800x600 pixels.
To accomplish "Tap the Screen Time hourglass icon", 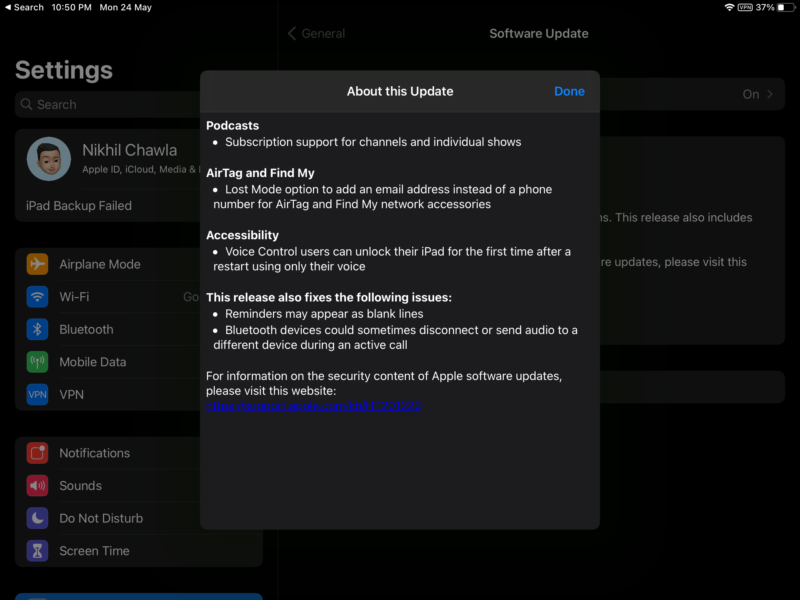I will [x=37, y=551].
